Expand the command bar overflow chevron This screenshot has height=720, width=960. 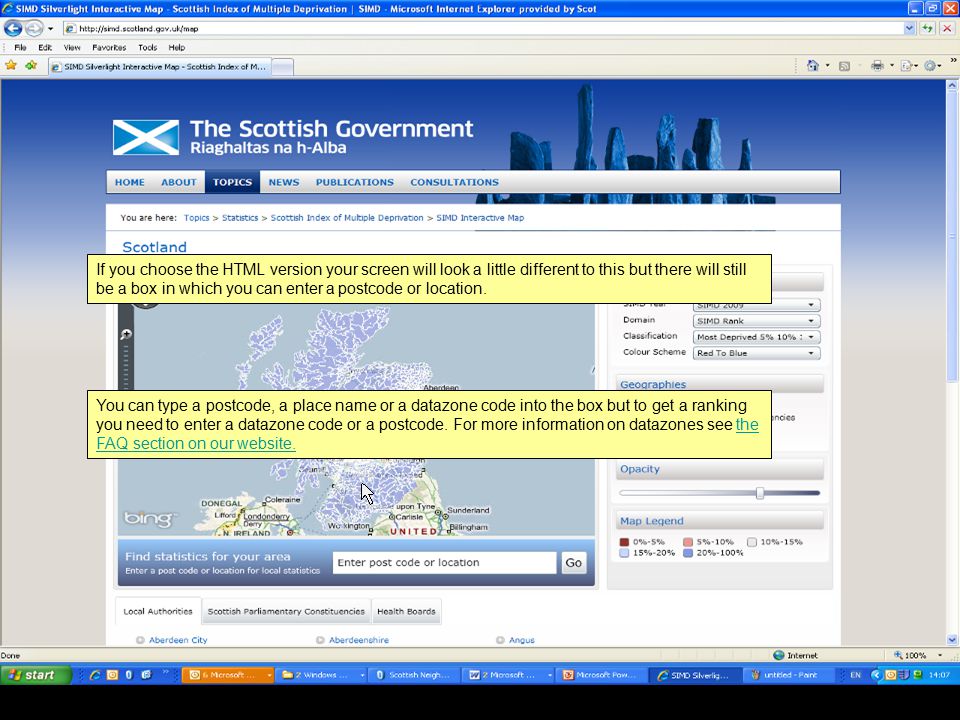953,61
